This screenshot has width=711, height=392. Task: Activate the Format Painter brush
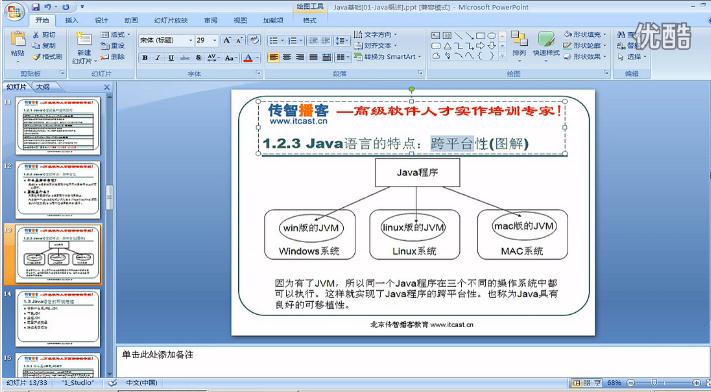click(47, 57)
